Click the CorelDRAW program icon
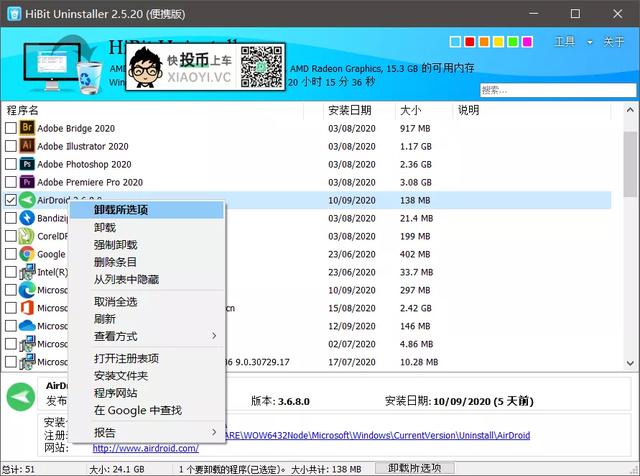 [27, 236]
